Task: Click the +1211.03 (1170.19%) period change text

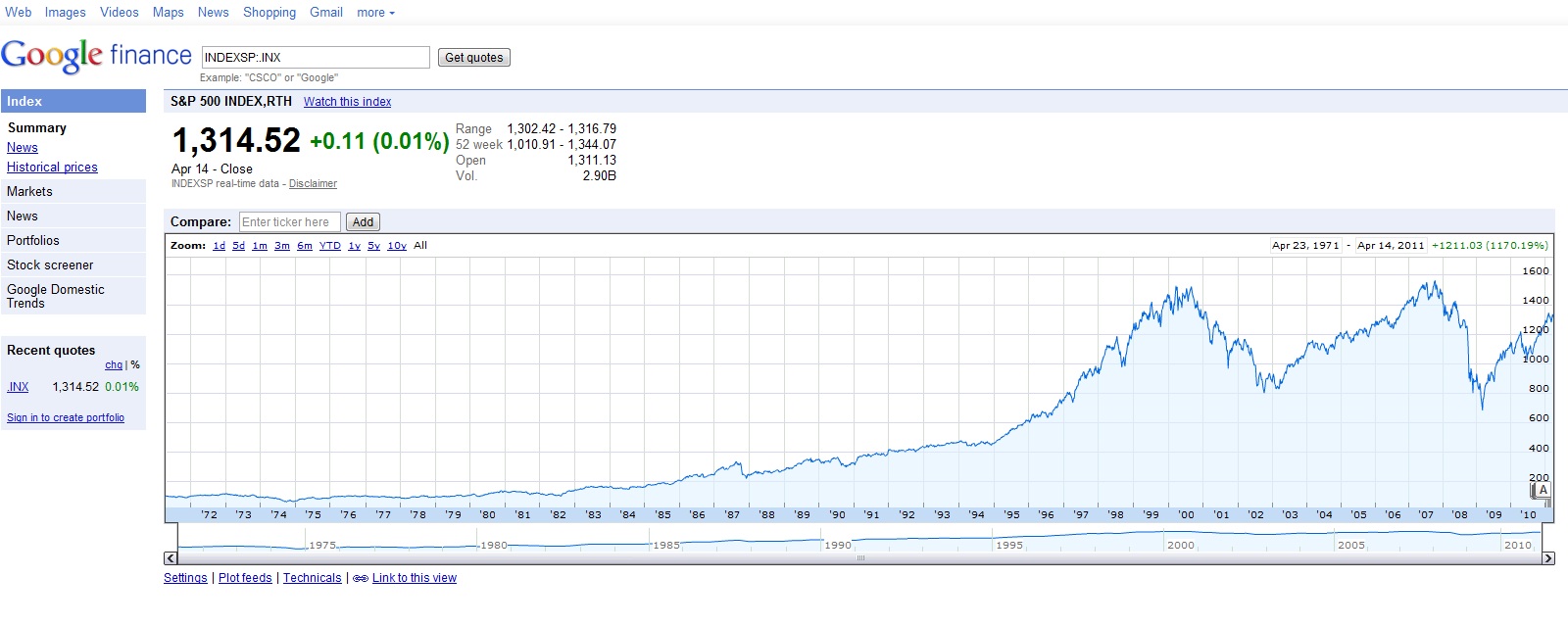Action: 1490,246
